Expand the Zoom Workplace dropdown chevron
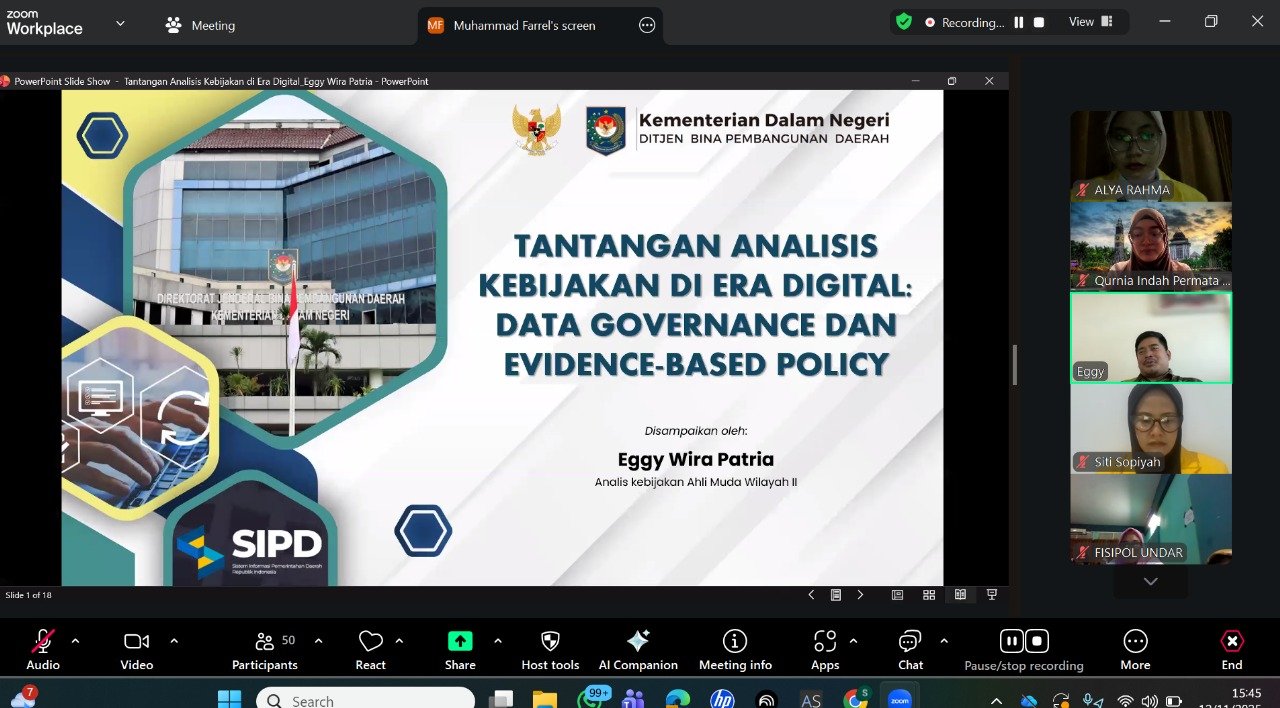The image size is (1280, 708). tap(120, 23)
